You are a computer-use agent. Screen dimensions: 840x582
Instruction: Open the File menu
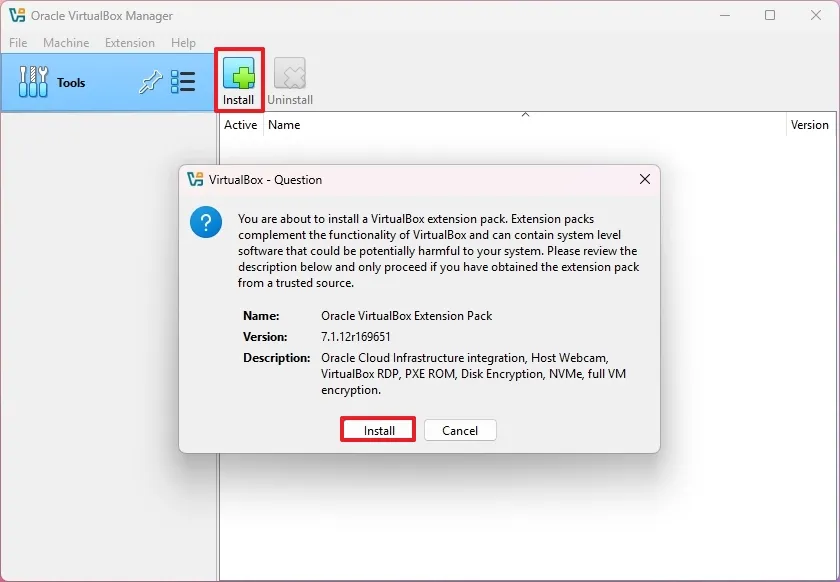click(17, 42)
